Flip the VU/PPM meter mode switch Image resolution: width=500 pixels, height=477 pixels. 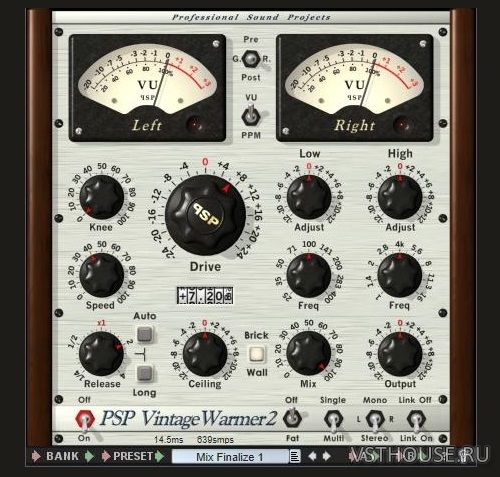pyautogui.click(x=251, y=115)
